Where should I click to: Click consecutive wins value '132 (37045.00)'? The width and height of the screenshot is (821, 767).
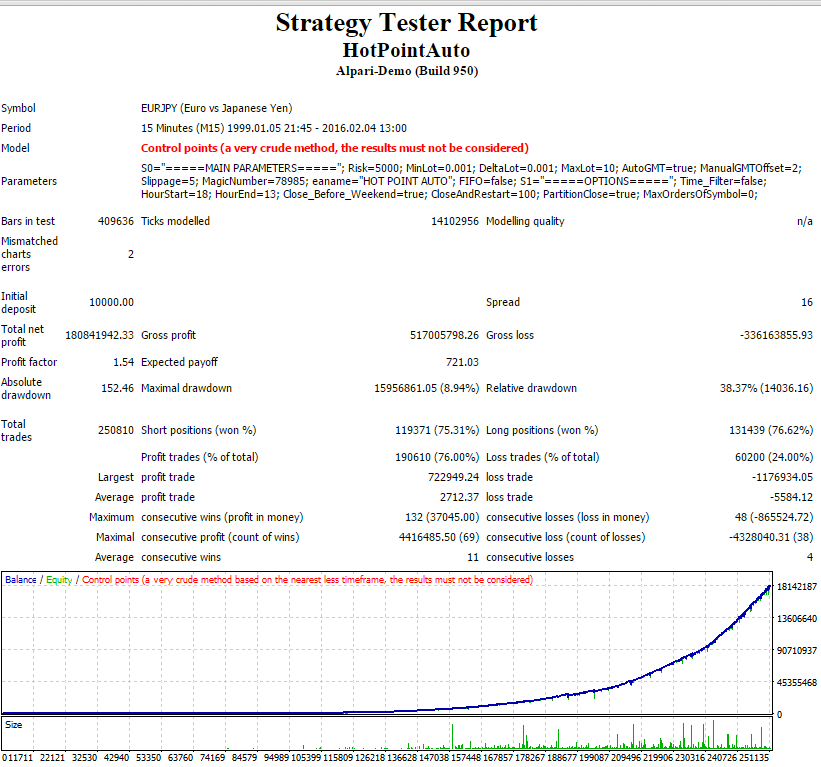click(x=442, y=517)
